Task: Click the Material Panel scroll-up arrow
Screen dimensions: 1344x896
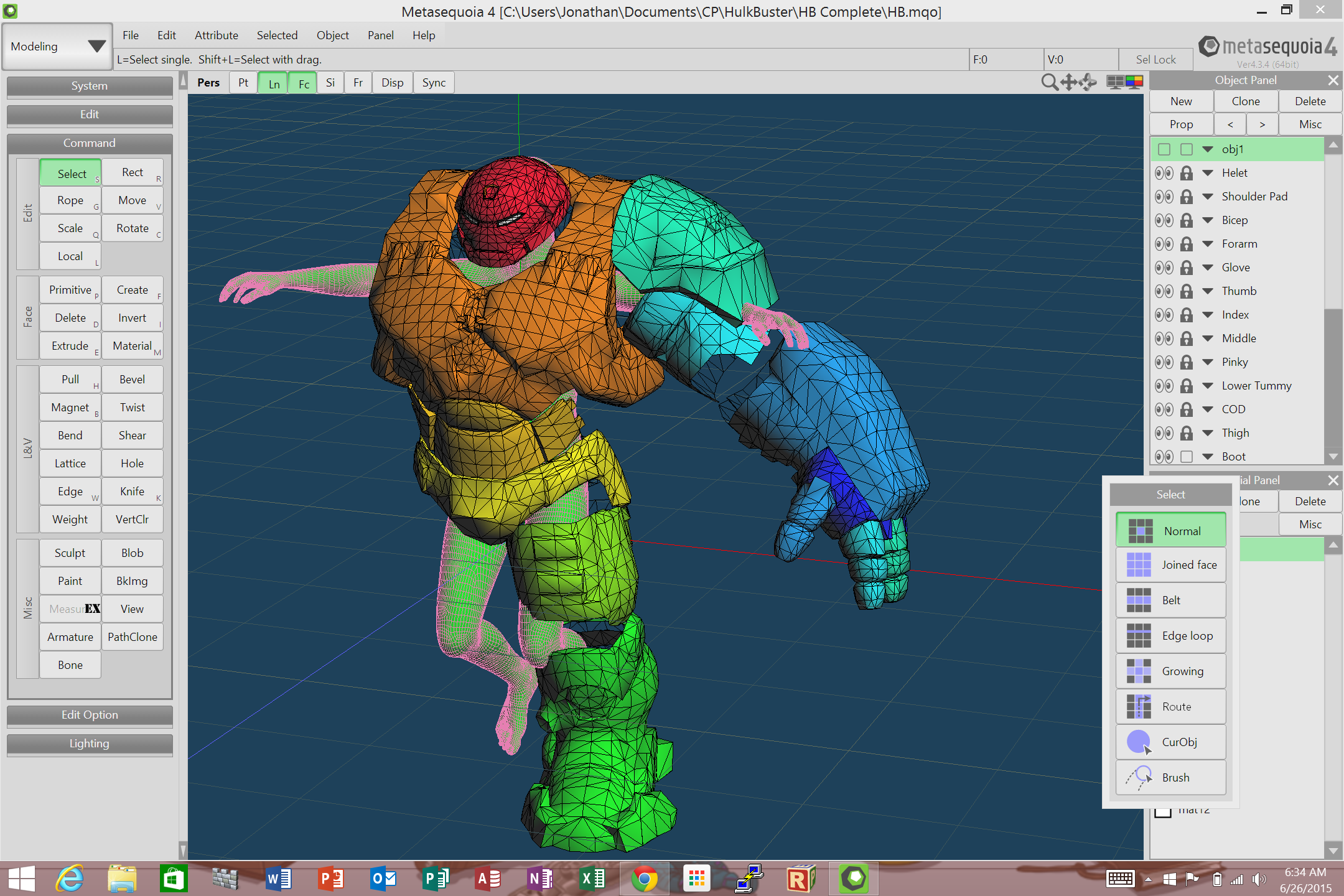Action: click(x=1333, y=546)
